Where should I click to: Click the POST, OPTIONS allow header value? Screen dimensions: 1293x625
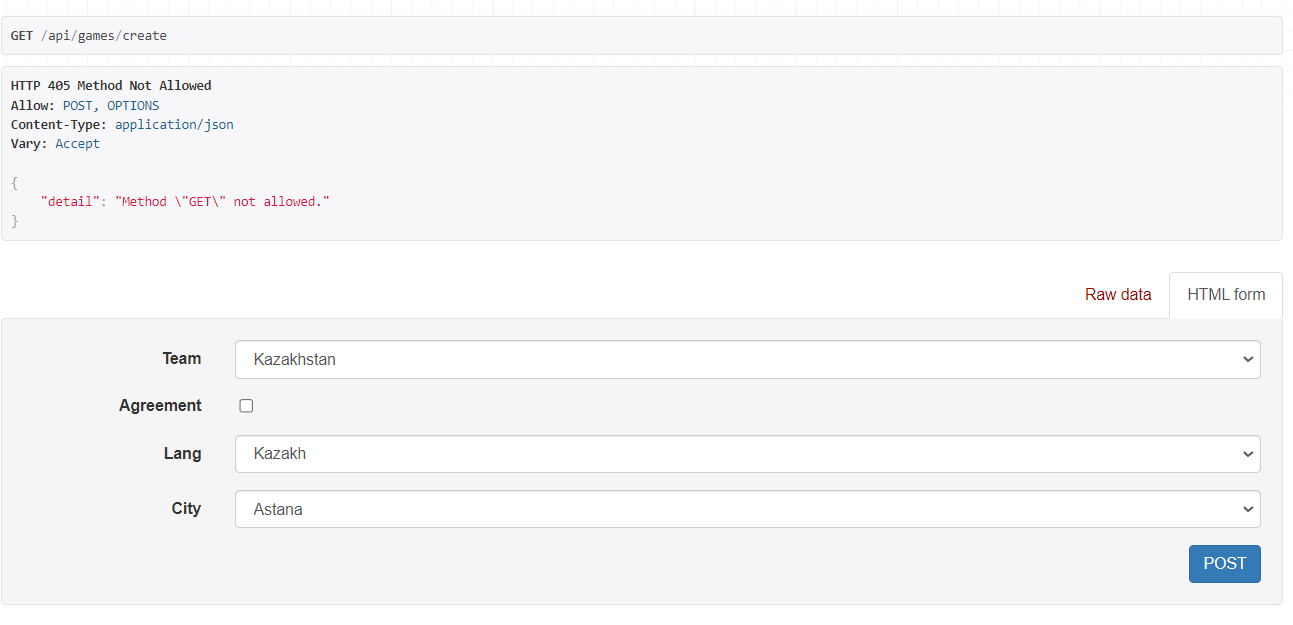pos(111,105)
